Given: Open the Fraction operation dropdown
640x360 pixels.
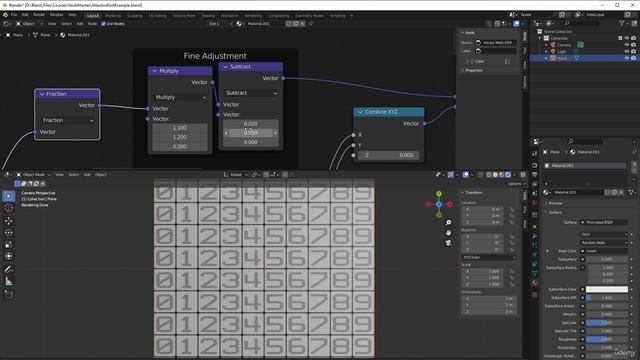Looking at the screenshot, I should click(68, 120).
